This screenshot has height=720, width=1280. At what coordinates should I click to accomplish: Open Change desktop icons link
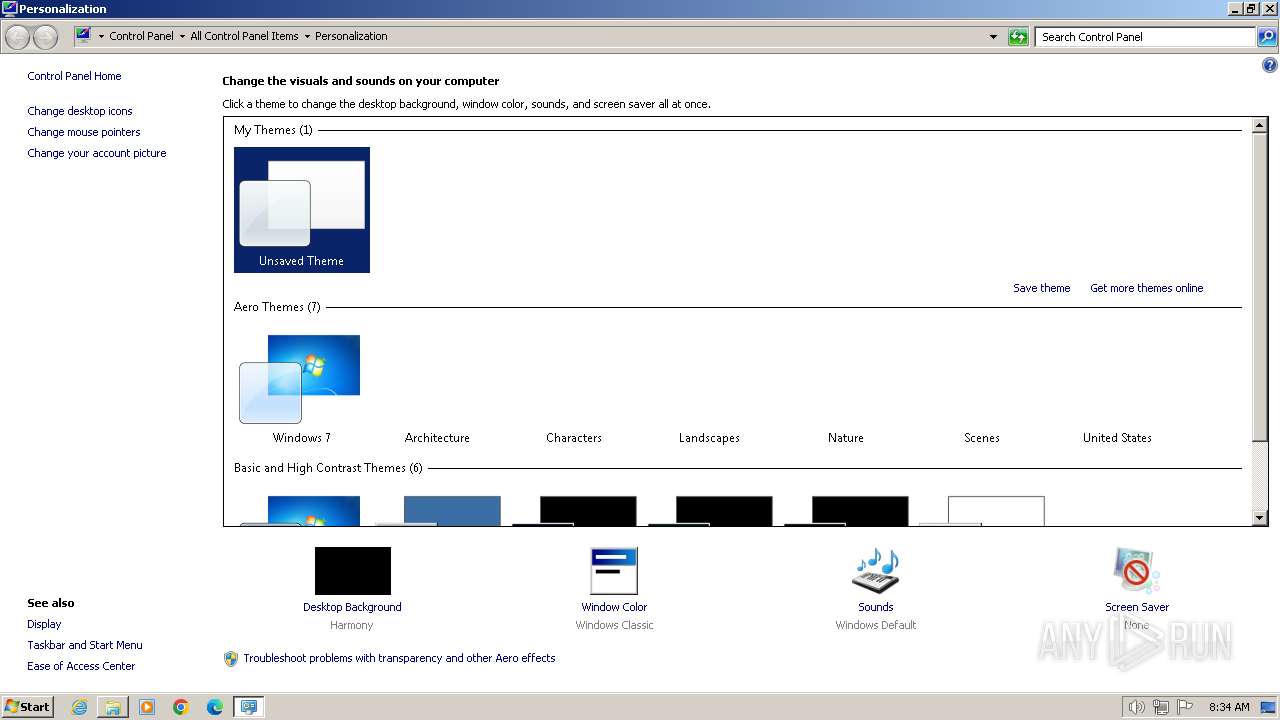click(80, 111)
